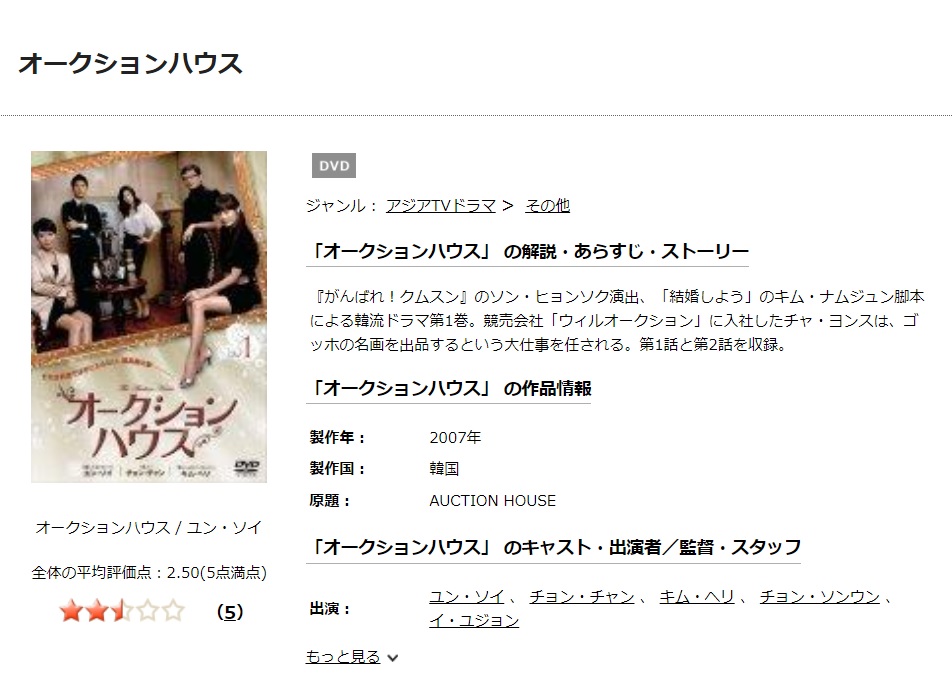This screenshot has width=952, height=688.
Task: Open the その他 genre link
Action: [x=547, y=206]
